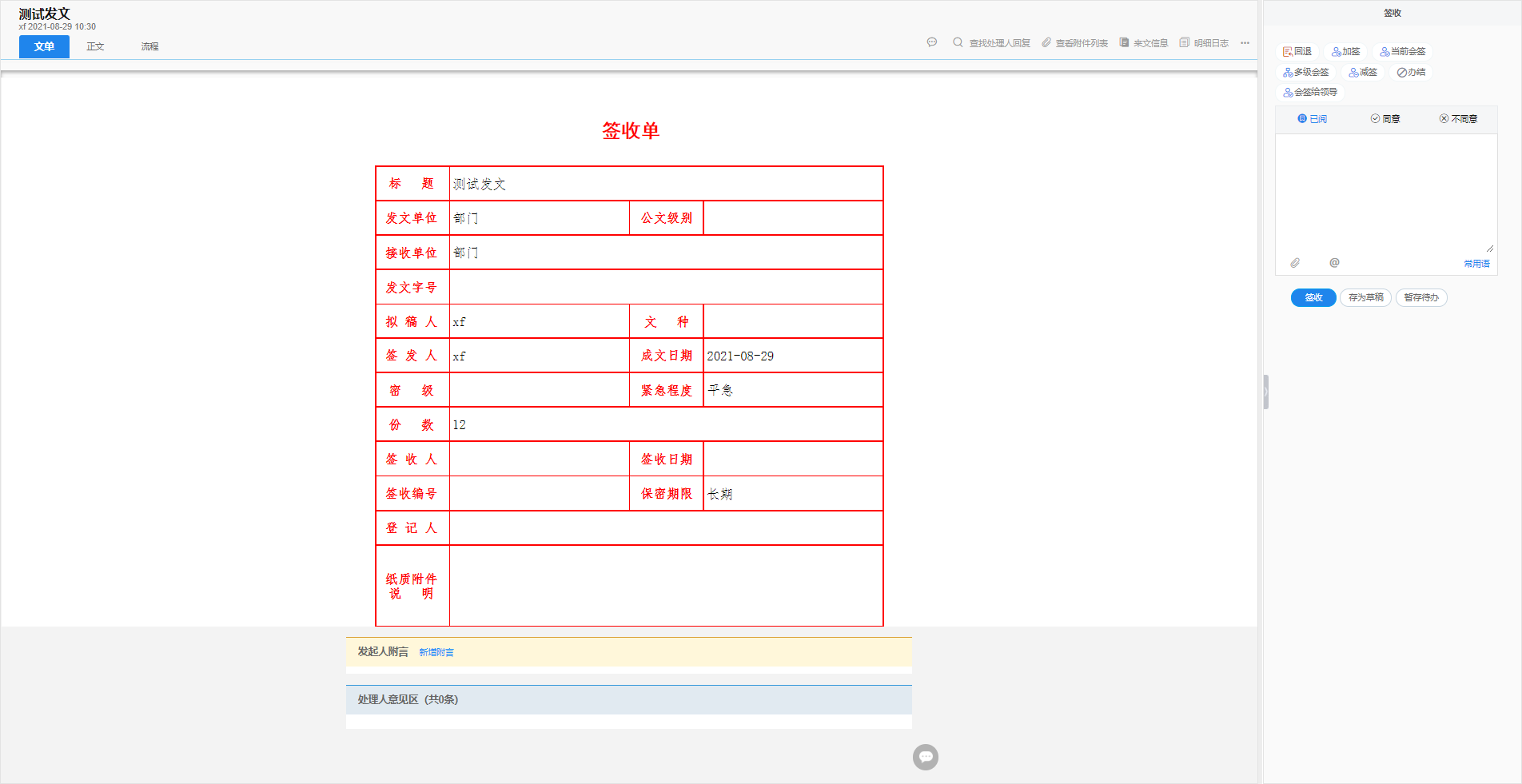
Task: Focus the opinion text area
Action: 1385,193
